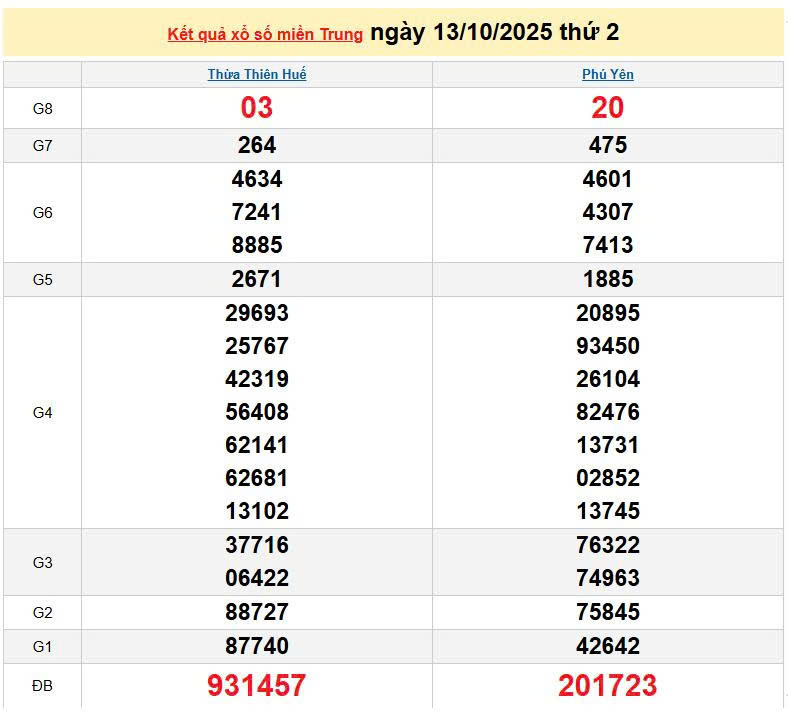Select the G4 number 82476
788x712 pixels.
click(607, 412)
